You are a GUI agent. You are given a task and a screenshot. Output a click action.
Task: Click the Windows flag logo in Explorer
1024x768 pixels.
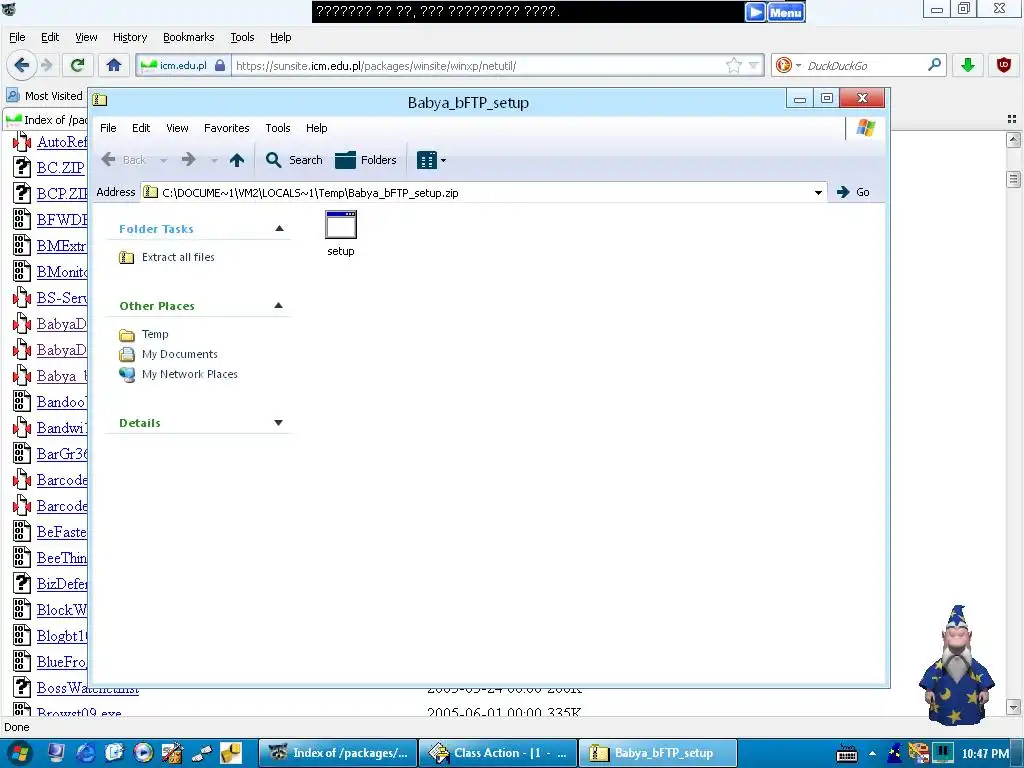pos(866,128)
